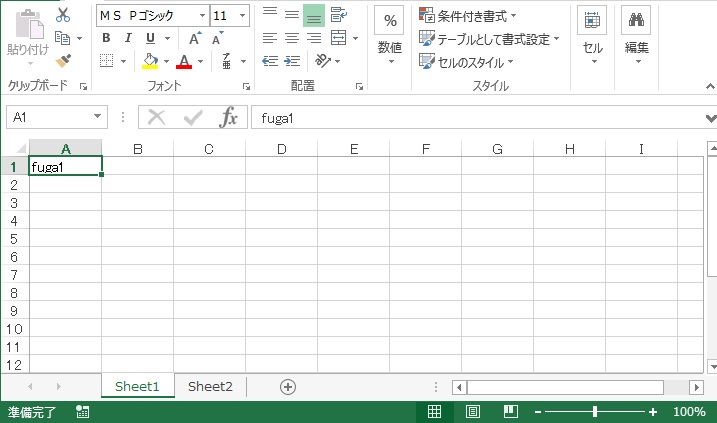Expand the borders dropdown arrow
Image resolution: width=717 pixels, height=423 pixels.
(123, 61)
